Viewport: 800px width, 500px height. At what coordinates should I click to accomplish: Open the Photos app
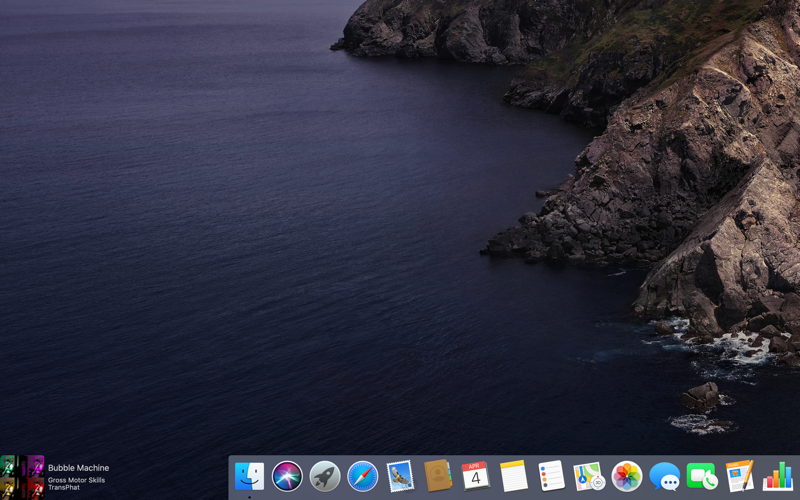(627, 476)
